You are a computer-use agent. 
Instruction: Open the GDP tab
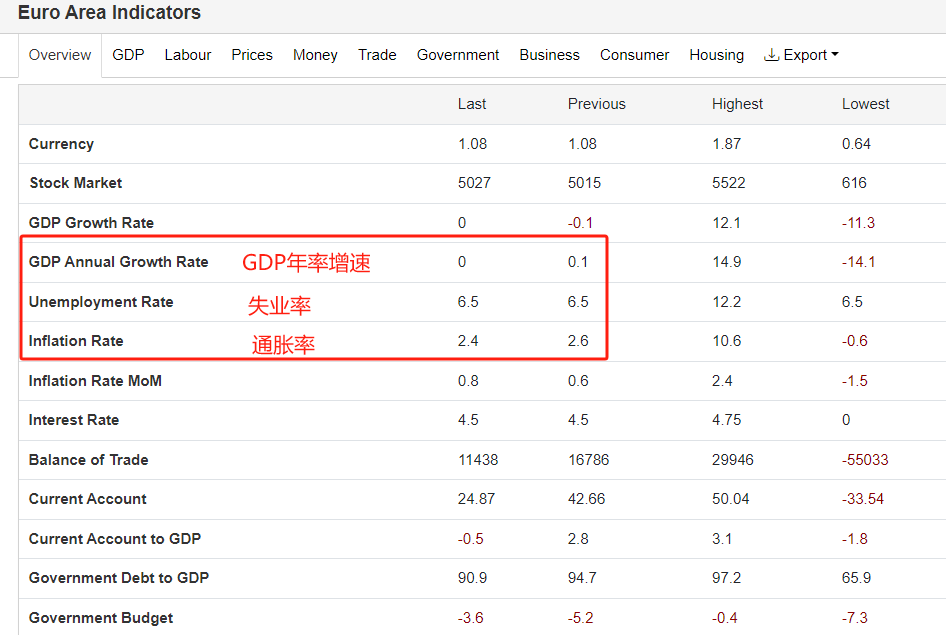128,55
